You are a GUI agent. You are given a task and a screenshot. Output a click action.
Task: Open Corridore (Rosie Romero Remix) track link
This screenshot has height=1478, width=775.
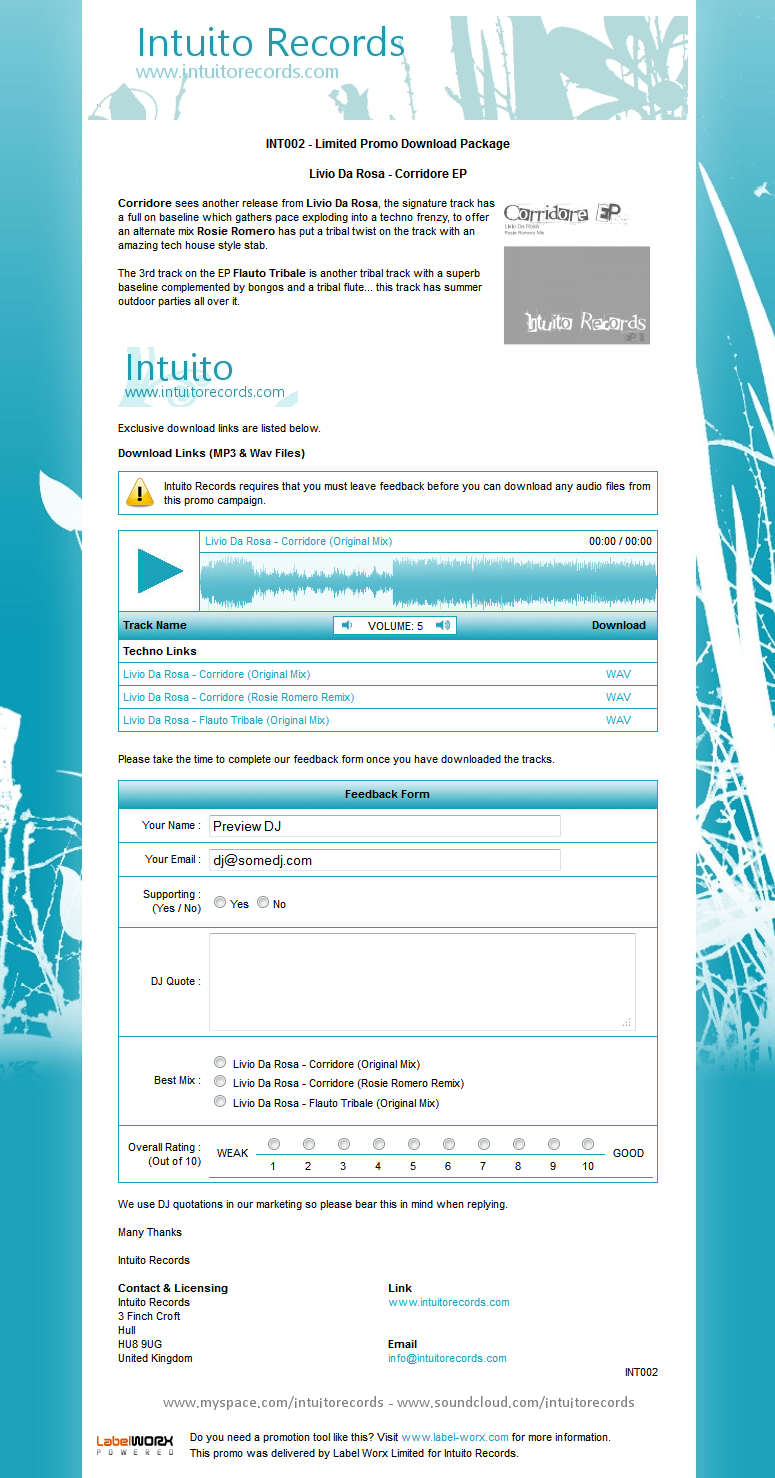pyautogui.click(x=238, y=697)
